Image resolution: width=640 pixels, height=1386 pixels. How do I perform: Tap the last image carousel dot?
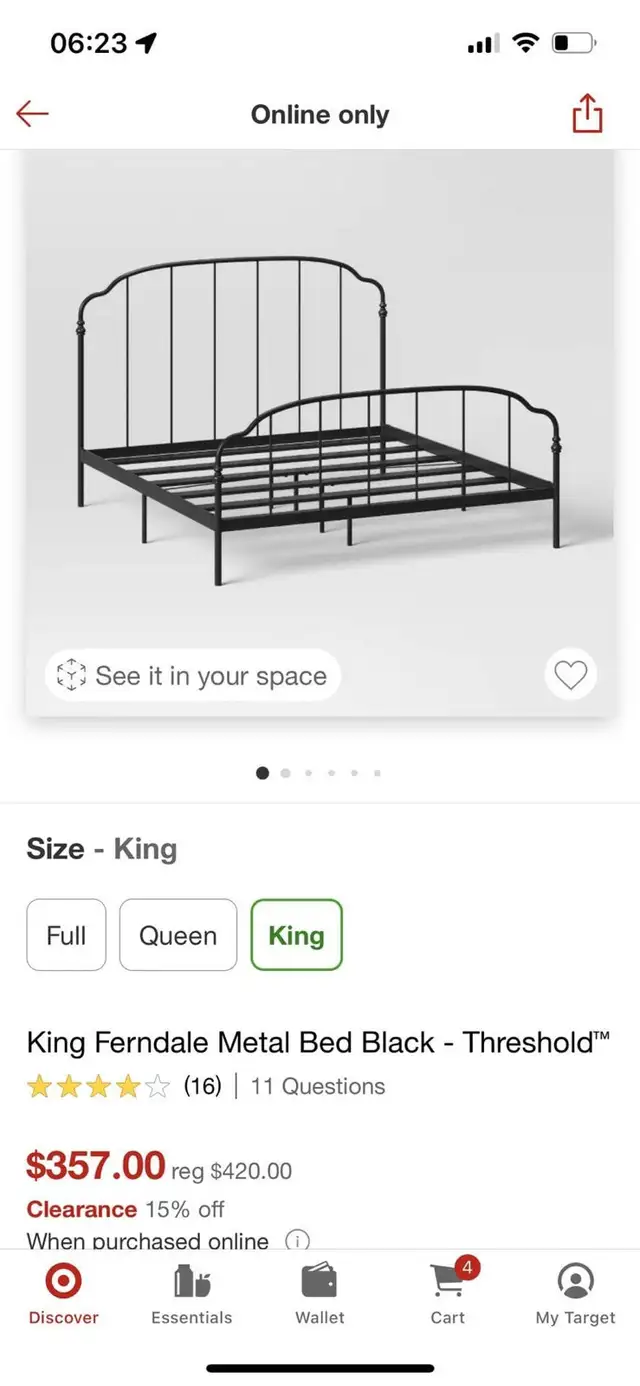[x=377, y=773]
